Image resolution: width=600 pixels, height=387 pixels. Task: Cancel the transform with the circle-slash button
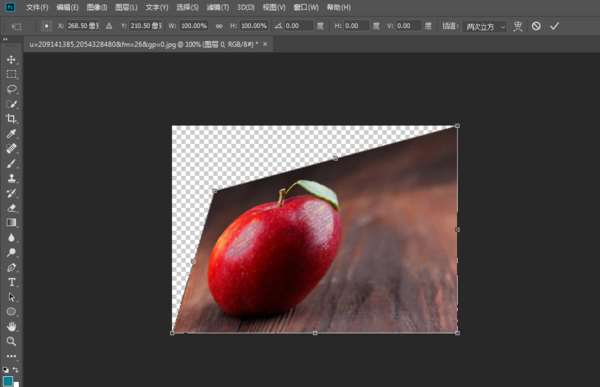[x=536, y=26]
